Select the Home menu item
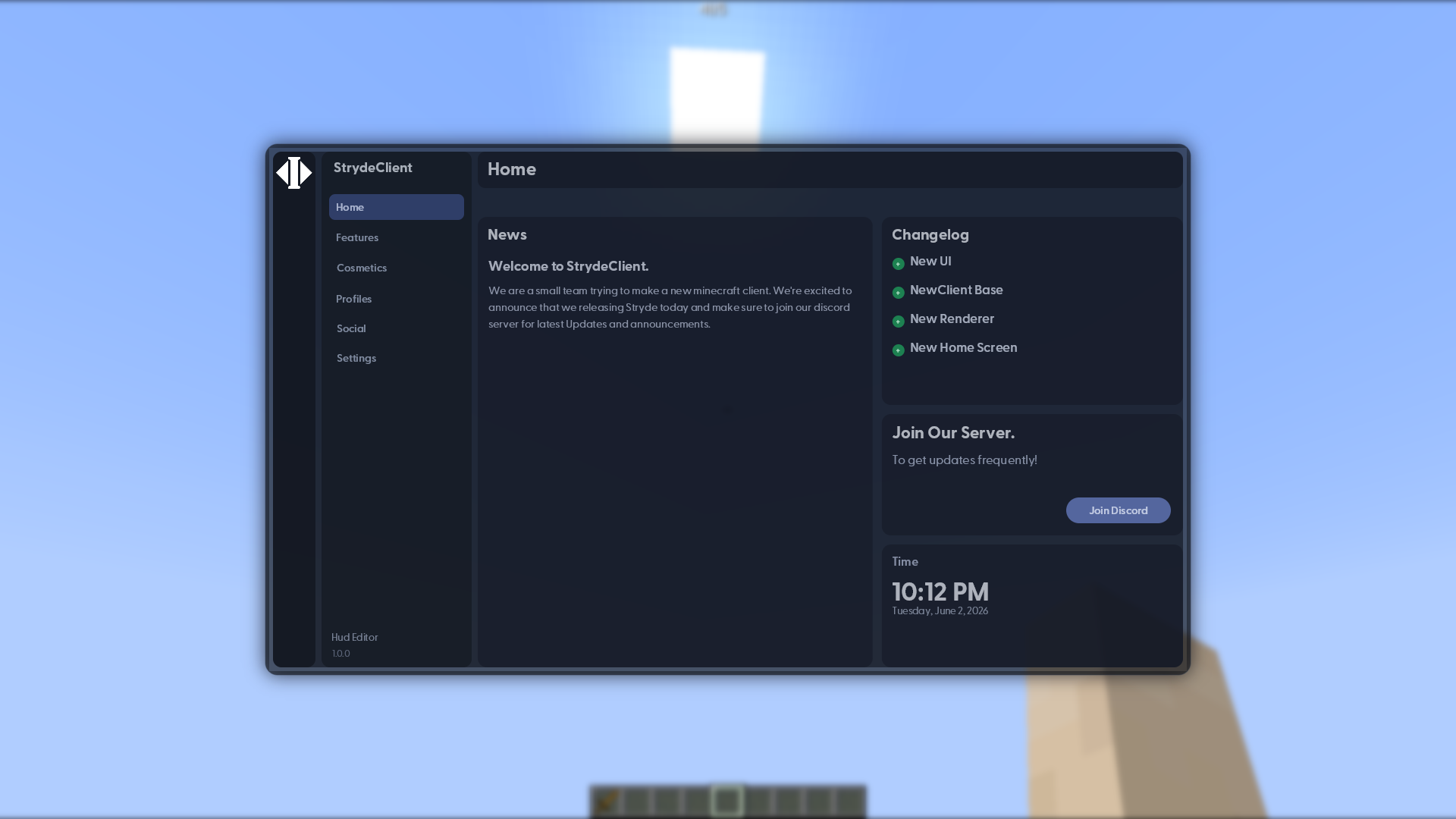The image size is (1456, 819). pyautogui.click(x=396, y=207)
